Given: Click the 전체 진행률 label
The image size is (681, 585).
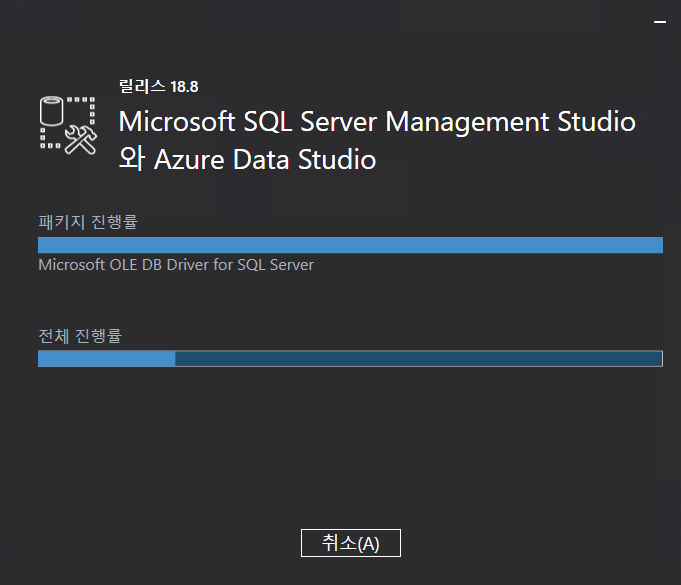Looking at the screenshot, I should [80, 336].
